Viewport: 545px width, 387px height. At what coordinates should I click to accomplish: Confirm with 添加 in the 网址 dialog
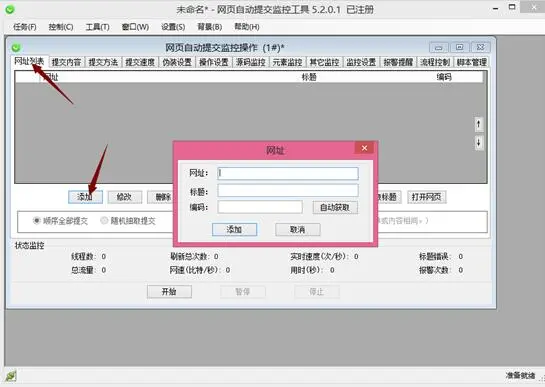pyautogui.click(x=235, y=229)
